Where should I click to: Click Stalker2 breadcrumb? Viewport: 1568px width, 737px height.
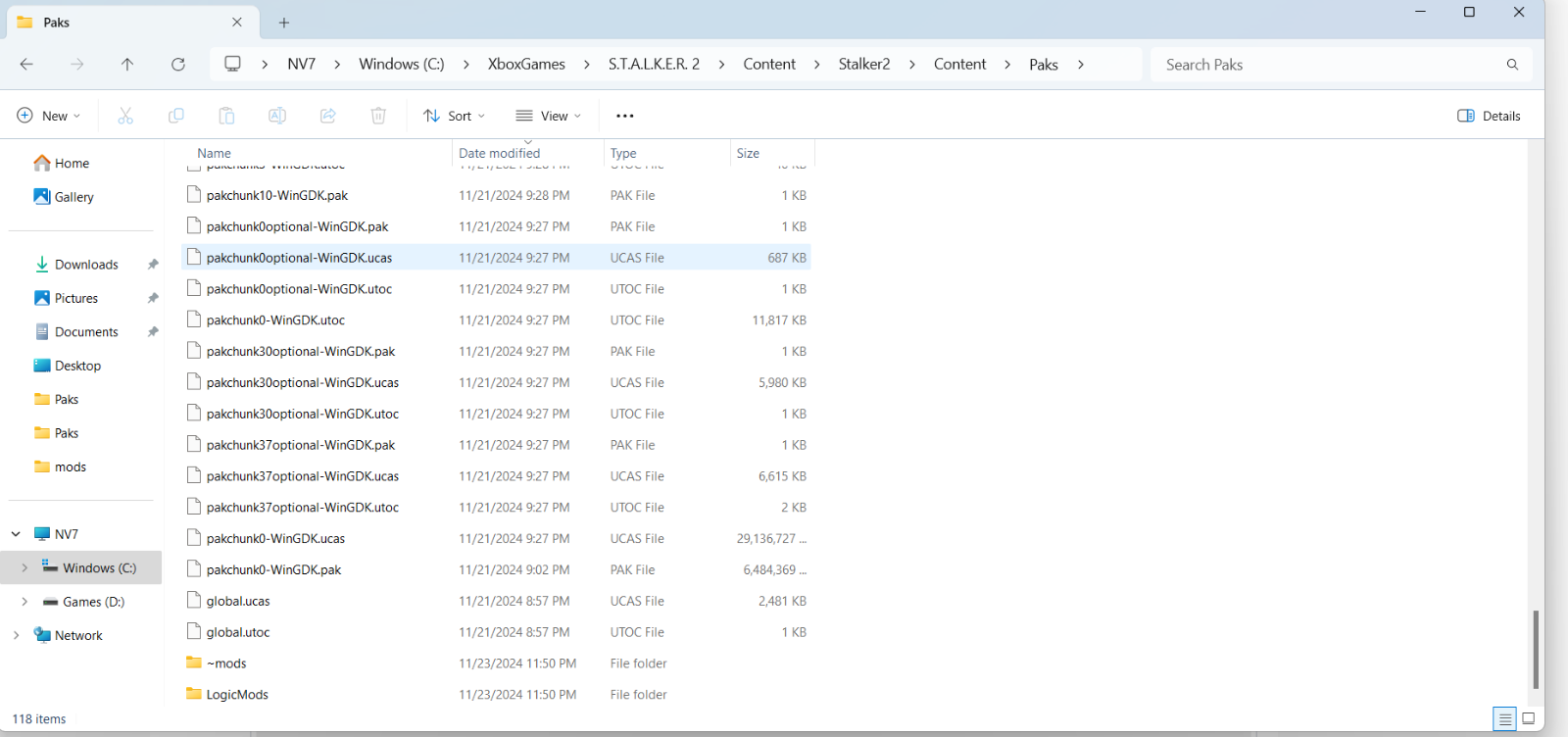(864, 64)
